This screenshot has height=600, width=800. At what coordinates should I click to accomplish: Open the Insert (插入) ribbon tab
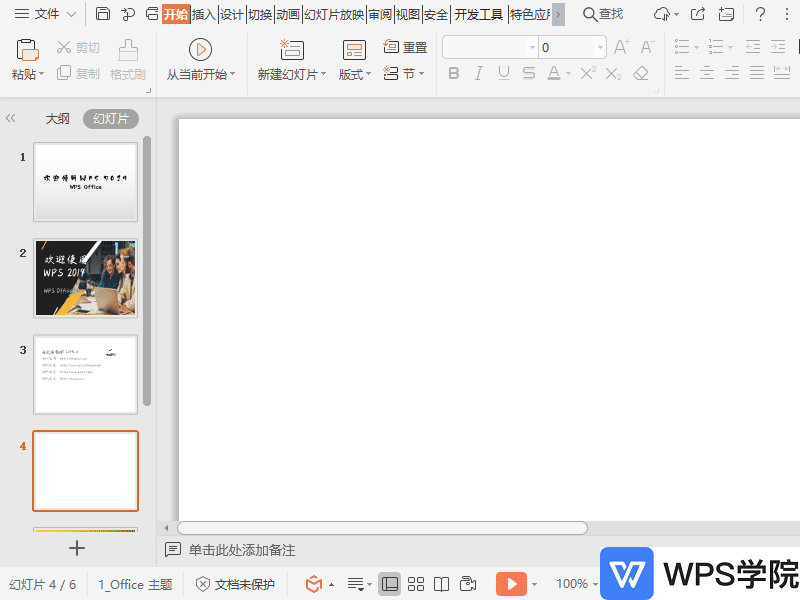204,14
